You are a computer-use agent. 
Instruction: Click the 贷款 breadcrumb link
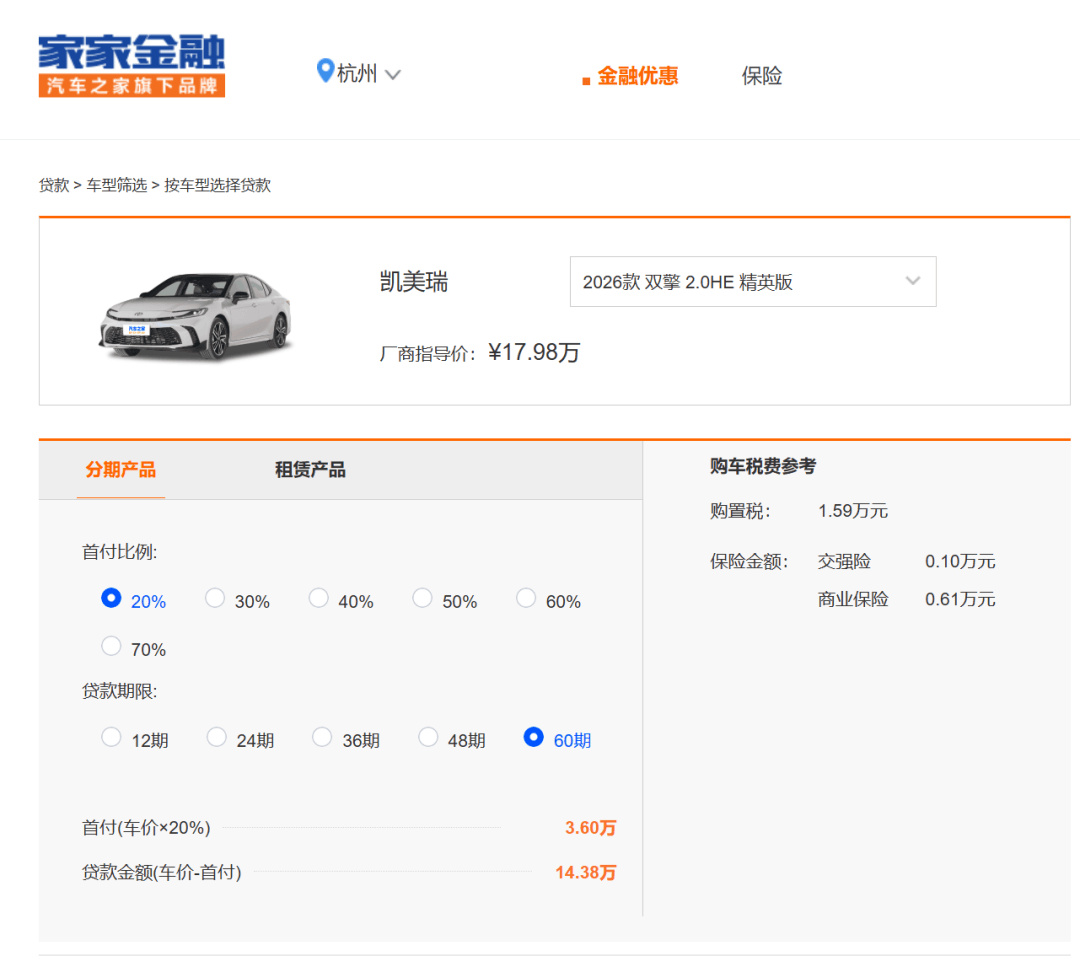[54, 185]
